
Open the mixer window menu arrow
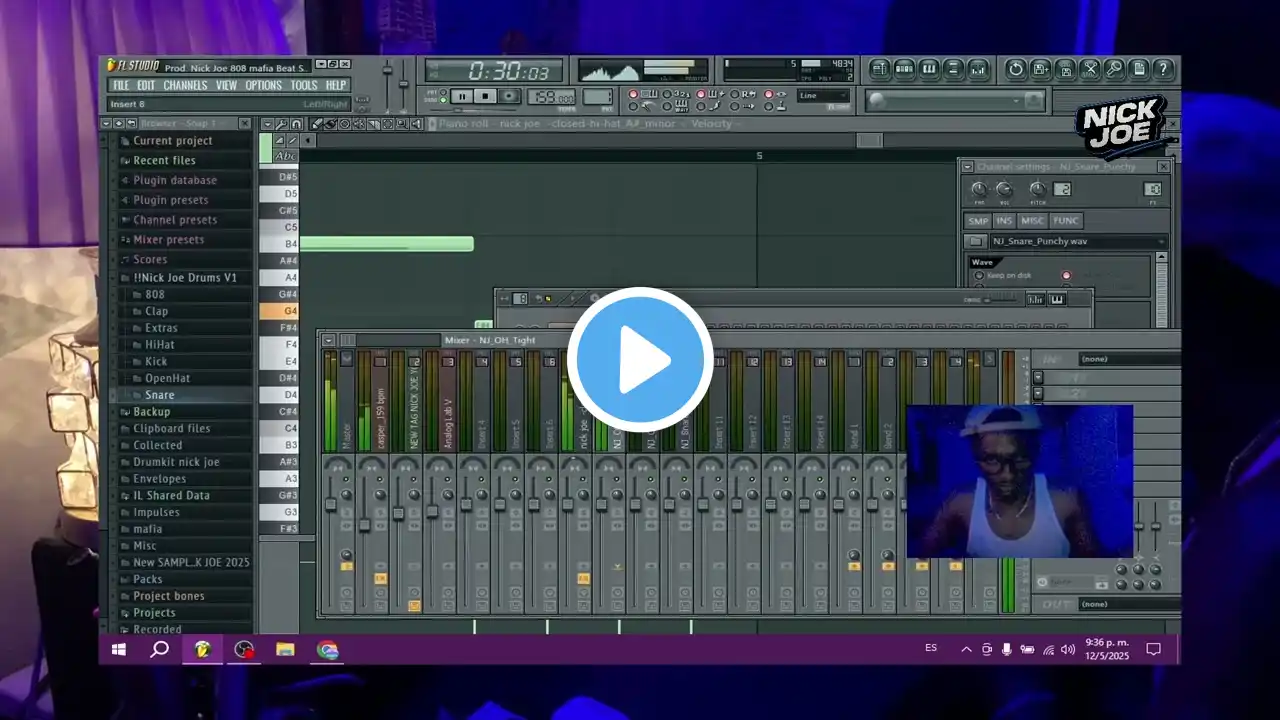click(328, 340)
